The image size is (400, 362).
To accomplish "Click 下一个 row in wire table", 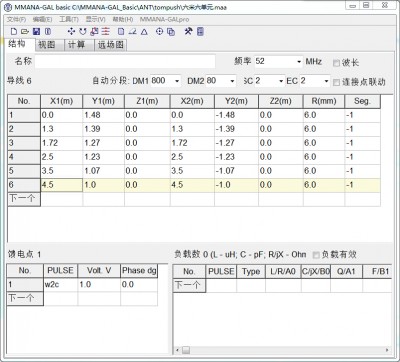I will click(24, 199).
